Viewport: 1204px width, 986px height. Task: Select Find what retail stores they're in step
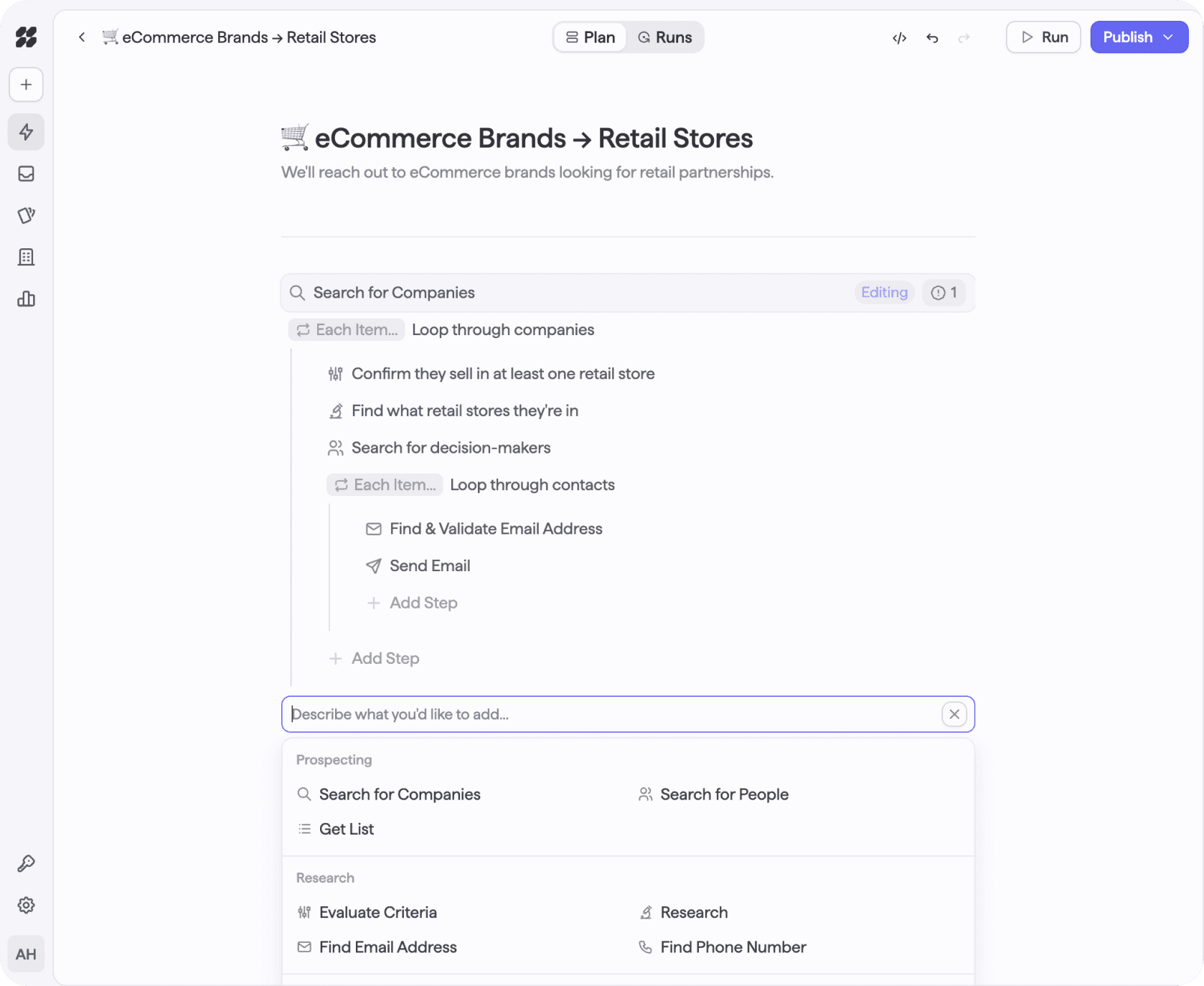(453, 411)
